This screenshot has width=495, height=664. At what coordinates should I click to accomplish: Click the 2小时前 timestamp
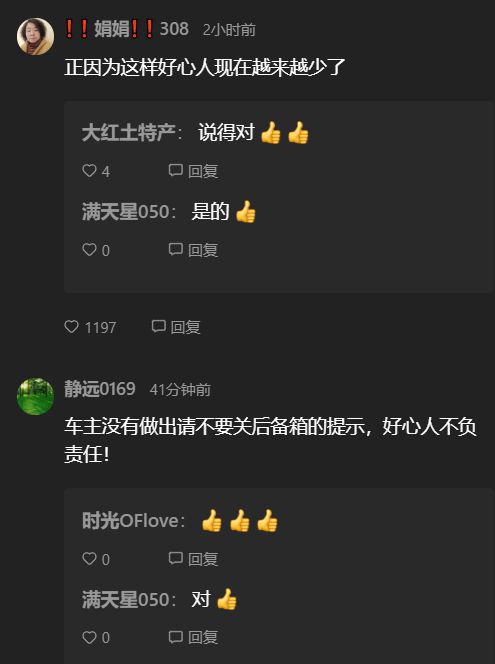point(229,30)
